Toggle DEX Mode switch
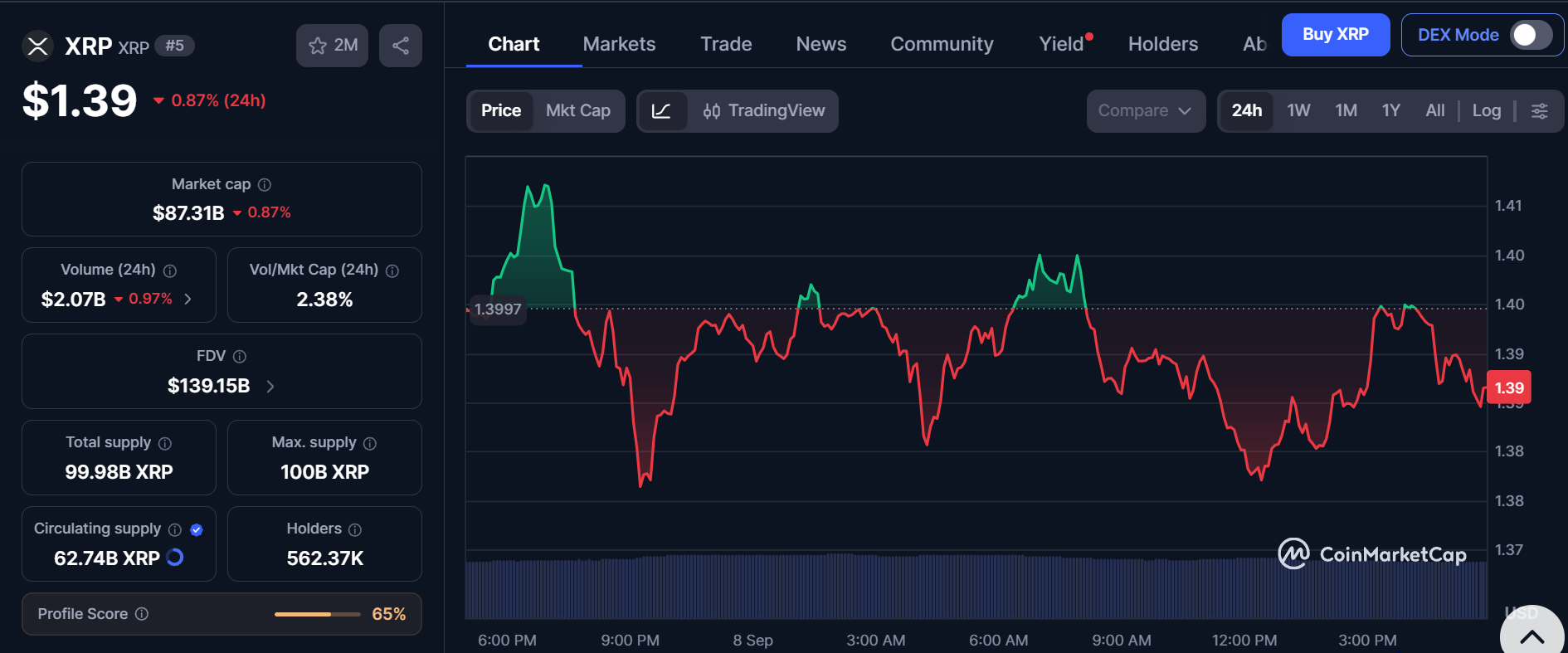1568x653 pixels. pos(1531,35)
